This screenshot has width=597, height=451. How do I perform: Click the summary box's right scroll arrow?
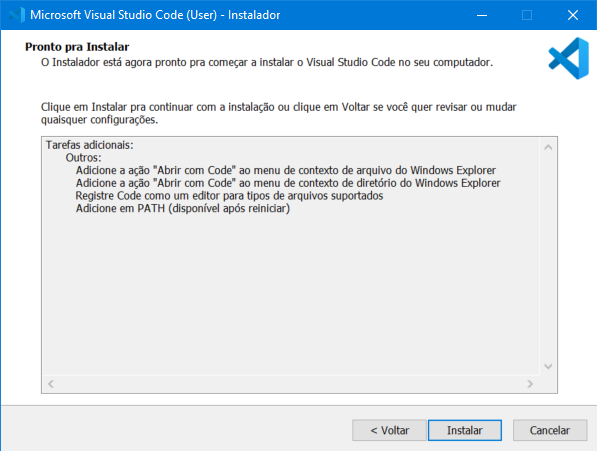point(530,384)
